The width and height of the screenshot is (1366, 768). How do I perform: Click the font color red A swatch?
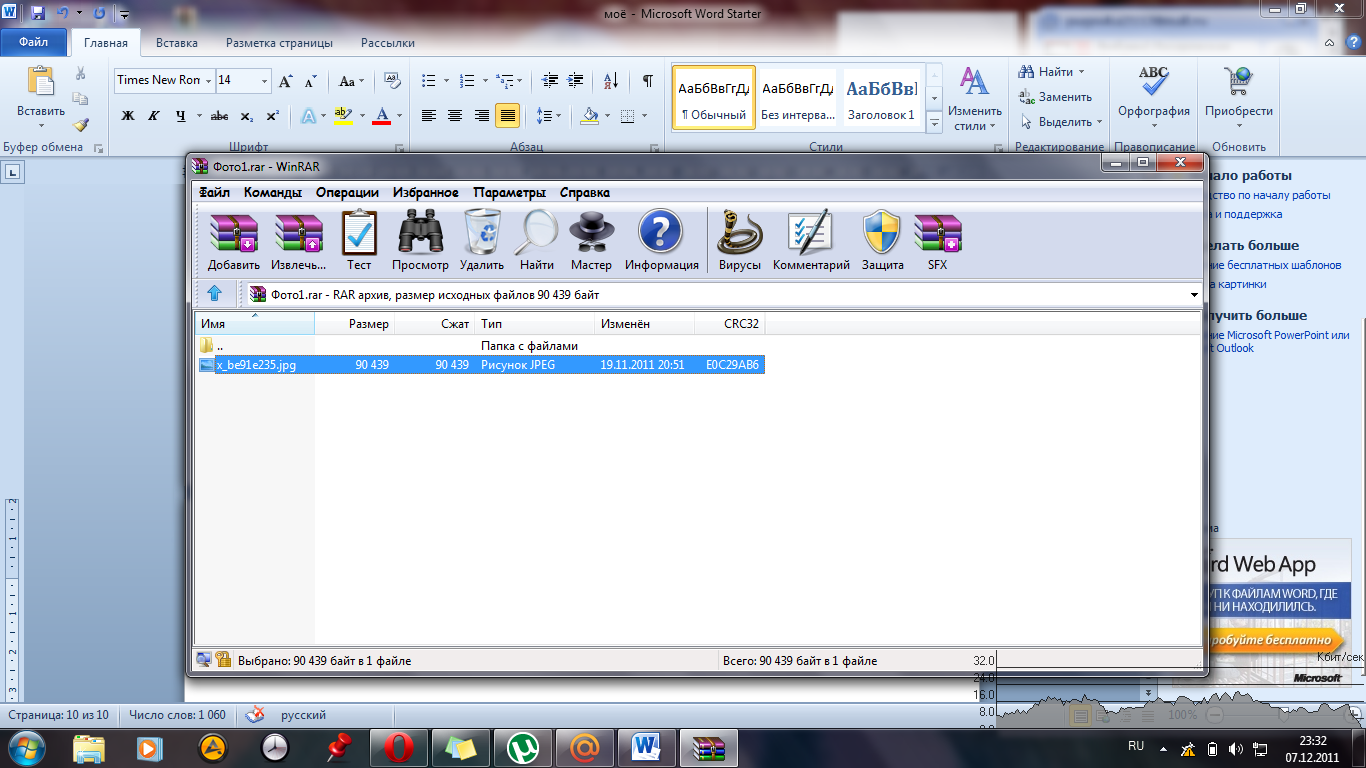tap(381, 116)
